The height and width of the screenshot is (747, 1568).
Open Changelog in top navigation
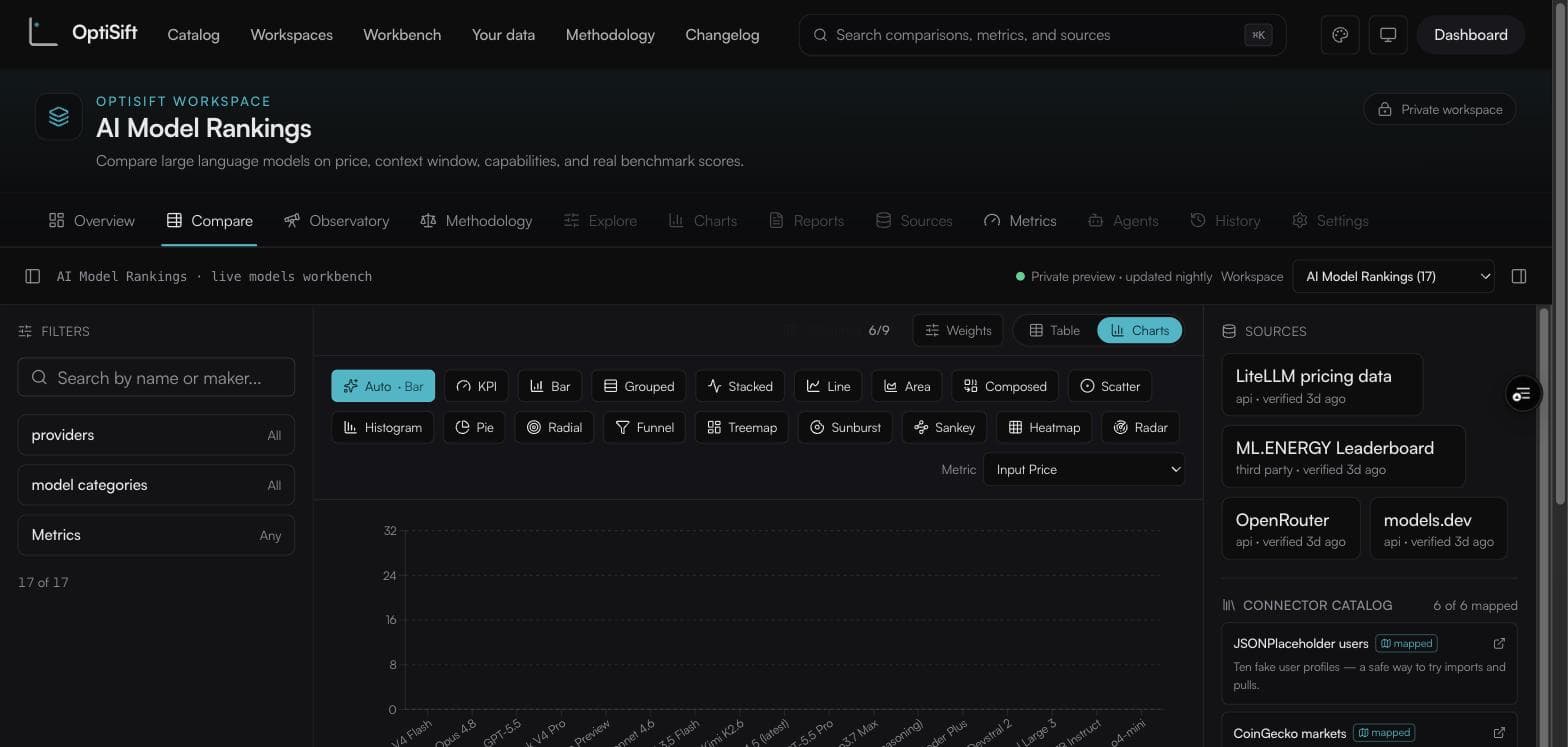(722, 35)
